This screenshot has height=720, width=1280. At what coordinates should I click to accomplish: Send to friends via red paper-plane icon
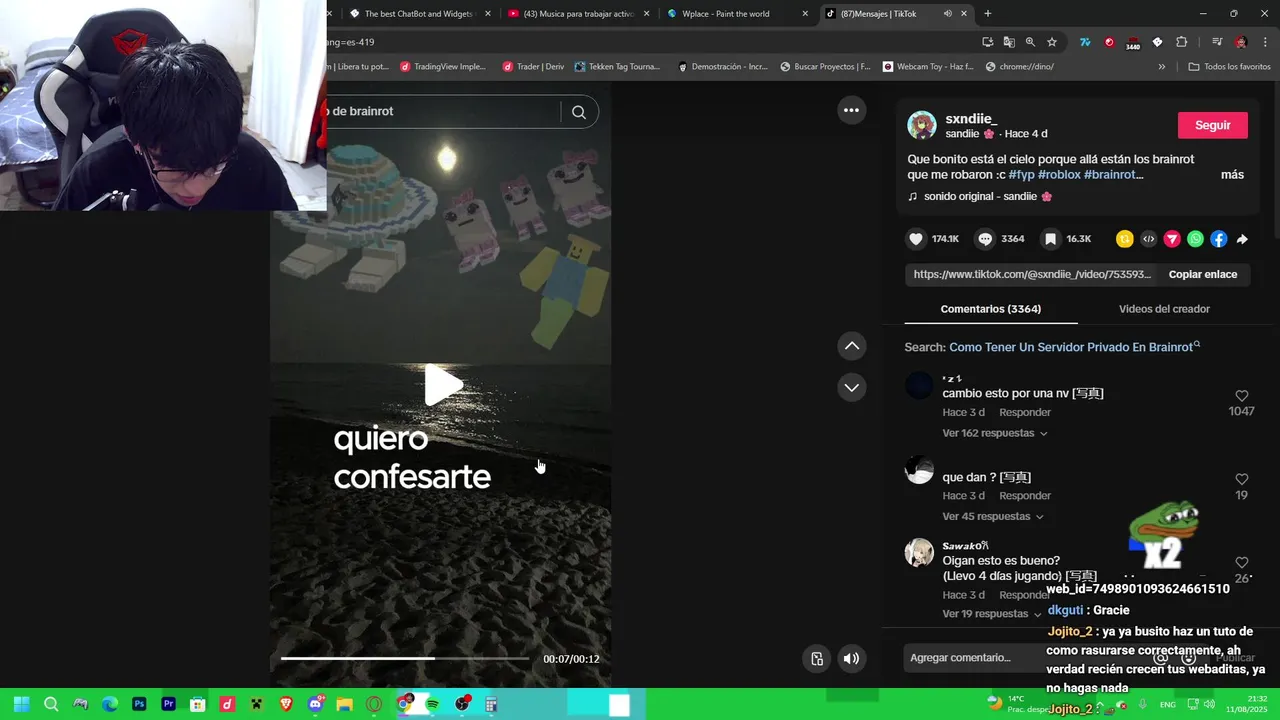tap(1172, 239)
